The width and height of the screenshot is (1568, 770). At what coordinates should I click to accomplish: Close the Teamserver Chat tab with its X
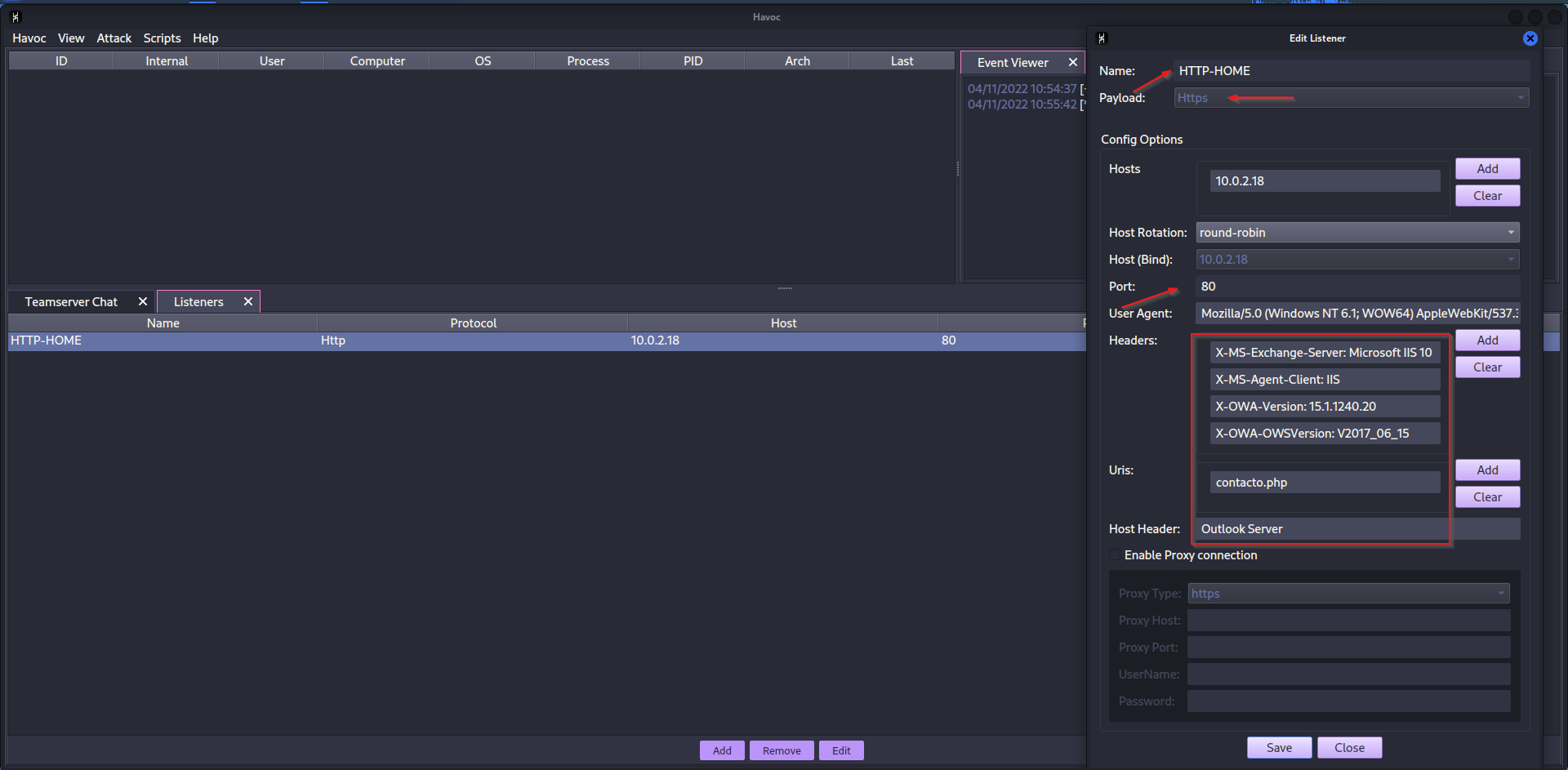tap(142, 301)
